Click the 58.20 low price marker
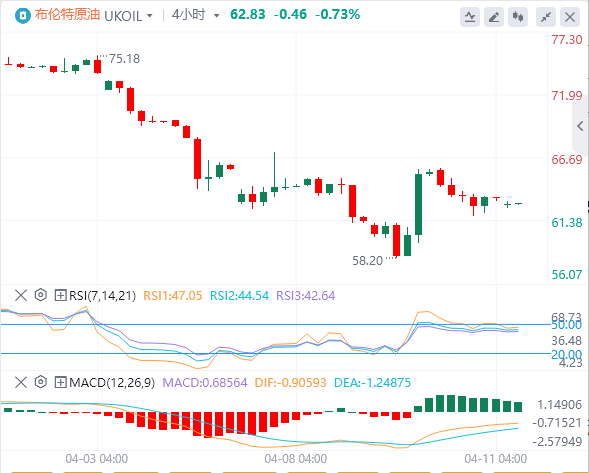Image resolution: width=589 pixels, height=473 pixels. click(x=367, y=261)
